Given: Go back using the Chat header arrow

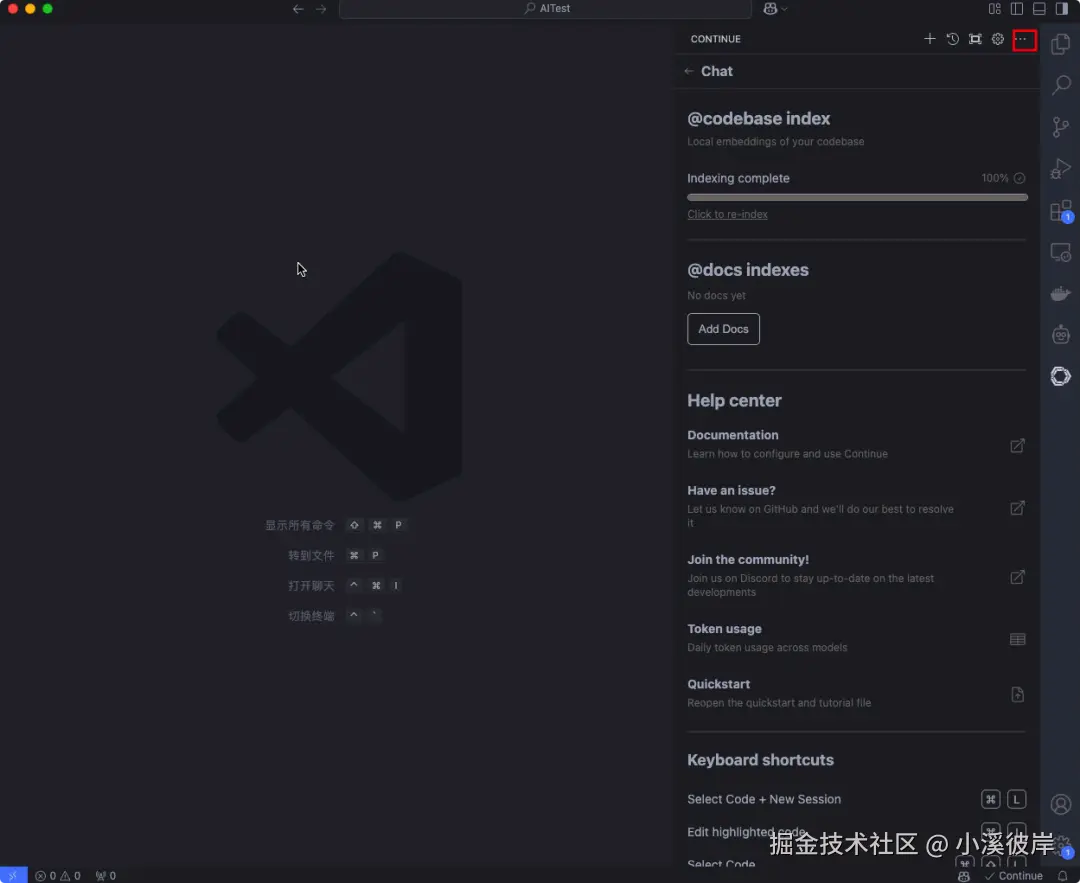Looking at the screenshot, I should pos(687,71).
